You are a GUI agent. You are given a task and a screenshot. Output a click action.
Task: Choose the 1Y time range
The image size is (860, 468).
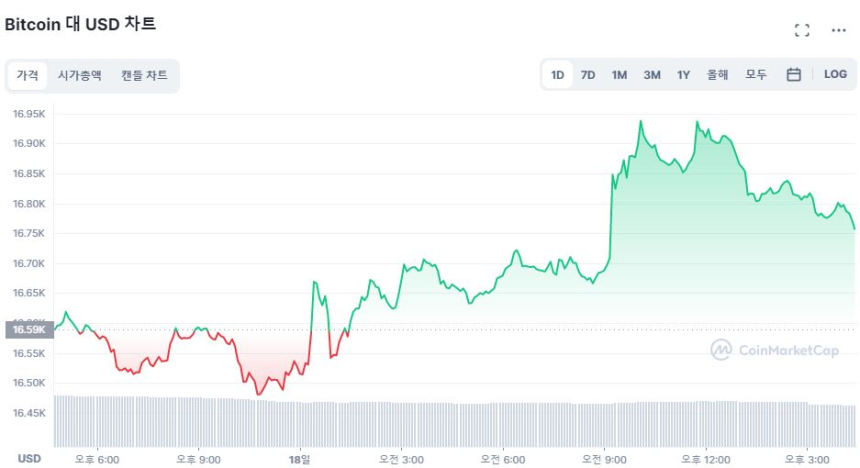coord(684,75)
